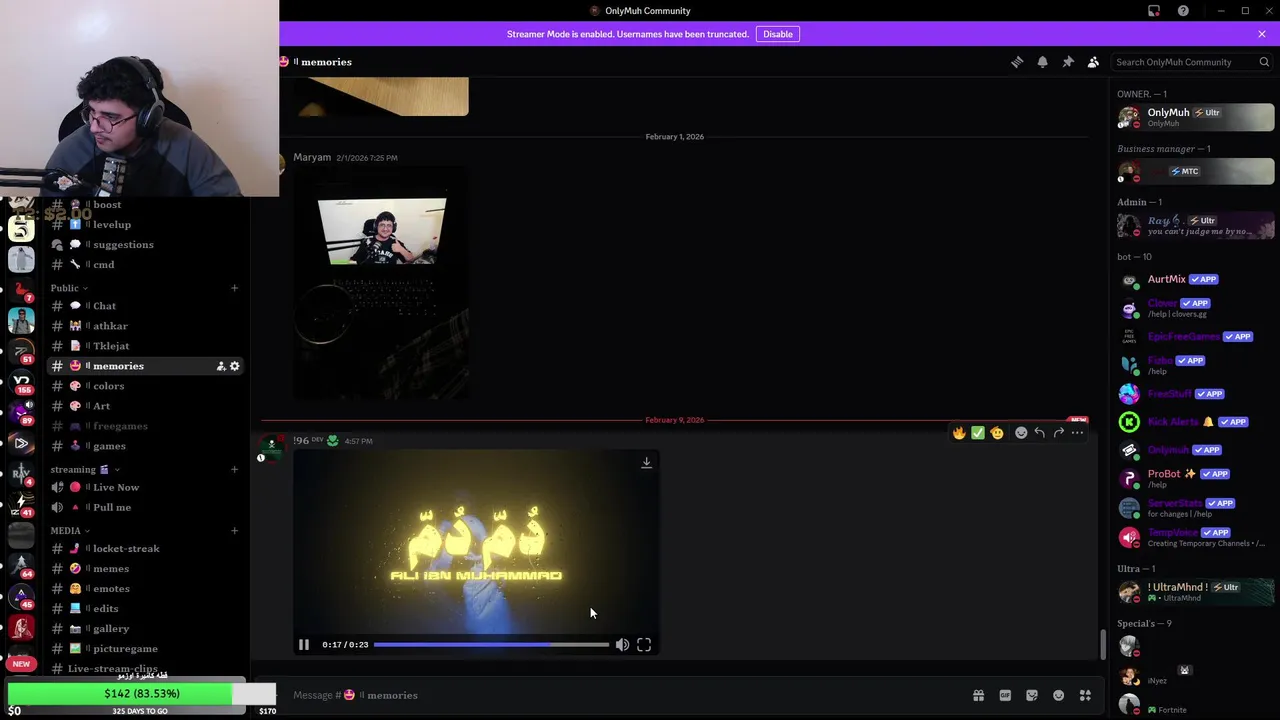Enter fullscreen on the video
Viewport: 1280px width, 720px height.
[644, 645]
